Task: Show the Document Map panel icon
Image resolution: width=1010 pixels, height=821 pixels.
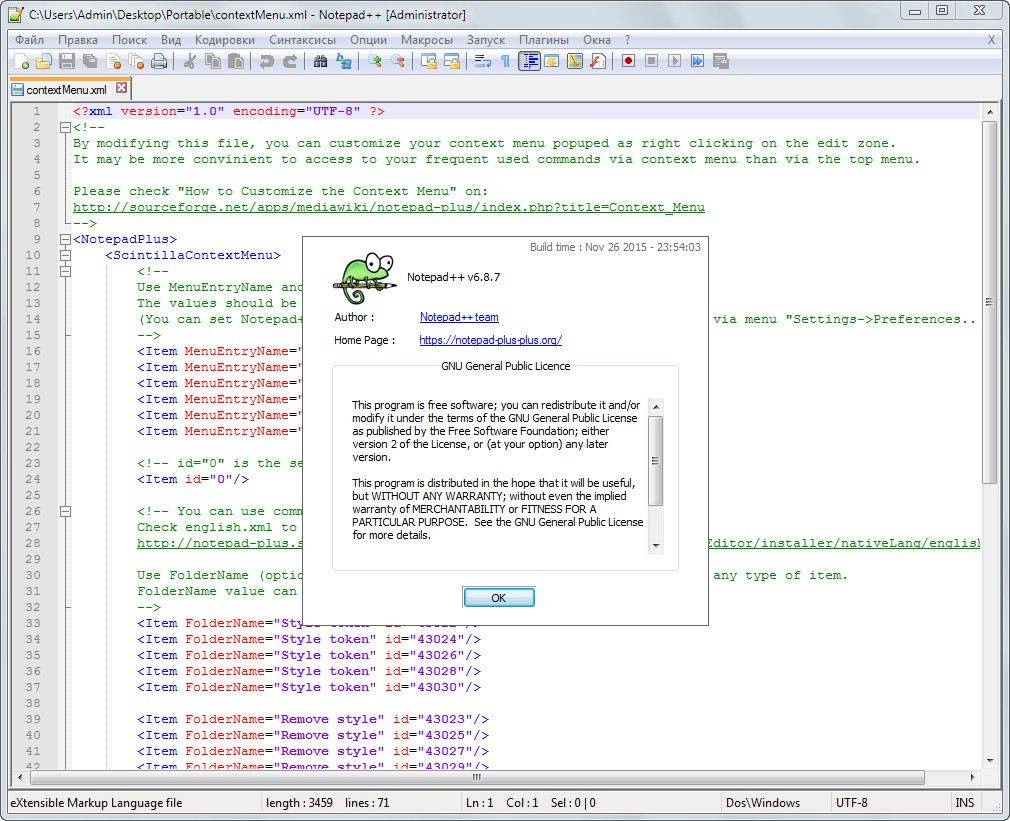Action: [x=575, y=61]
